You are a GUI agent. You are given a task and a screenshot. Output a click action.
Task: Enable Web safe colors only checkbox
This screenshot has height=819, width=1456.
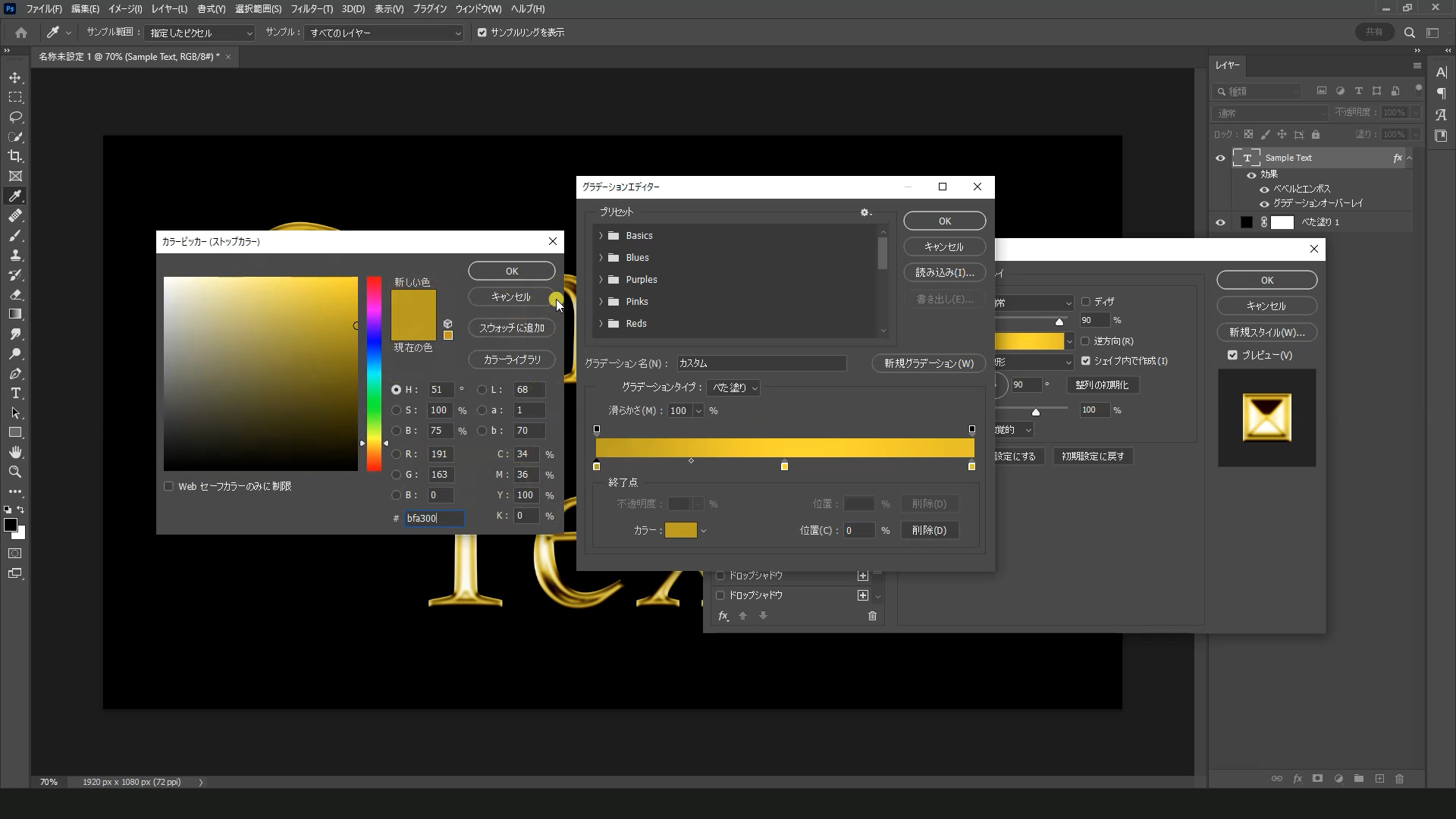click(168, 486)
